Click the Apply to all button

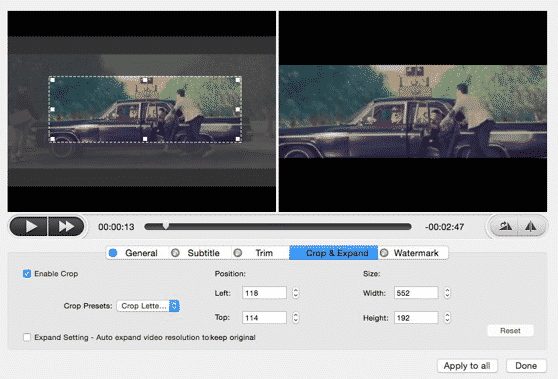click(x=467, y=366)
